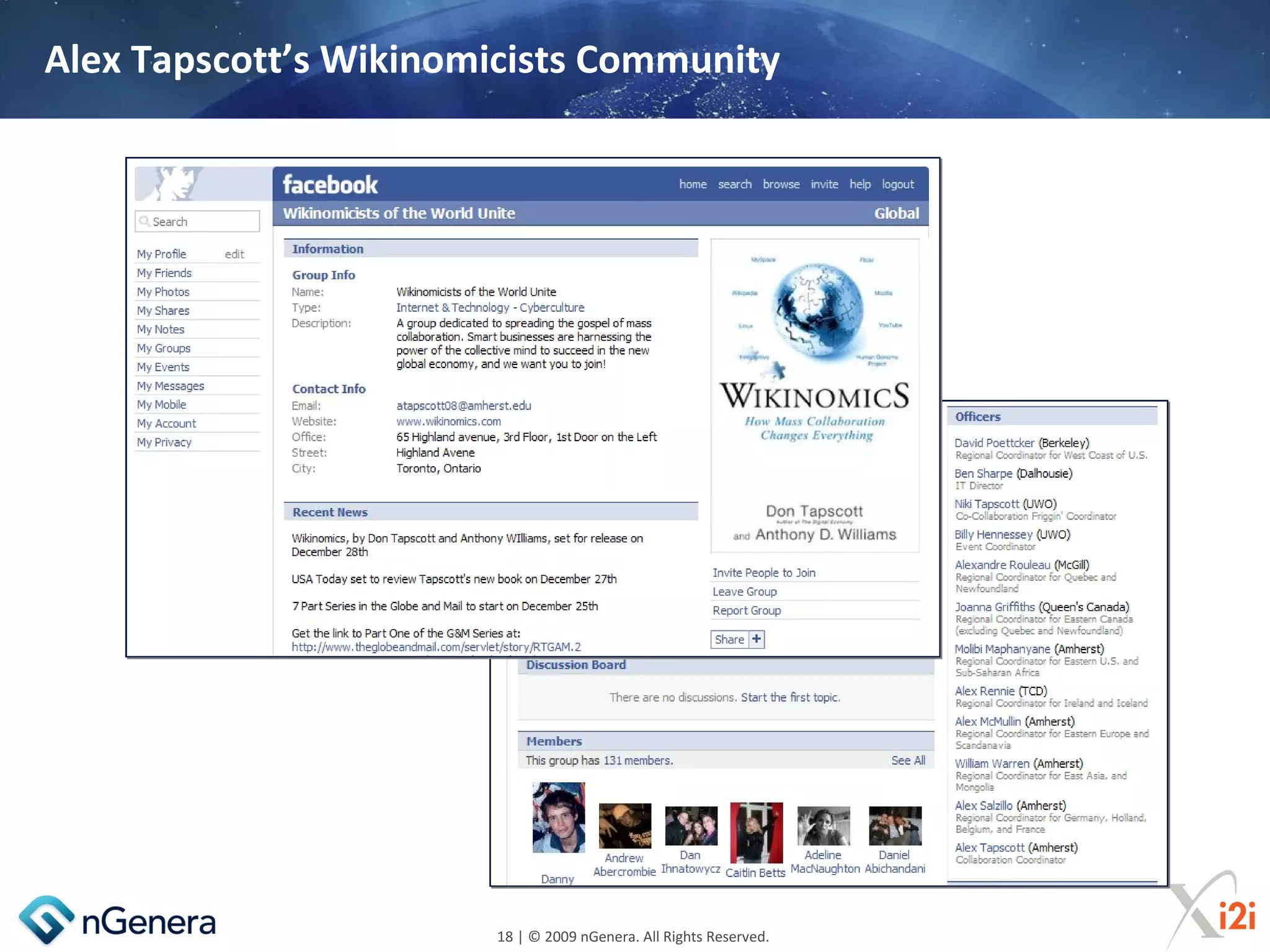Open My Groups in the sidebar
This screenshot has height=952, width=1270.
[164, 348]
